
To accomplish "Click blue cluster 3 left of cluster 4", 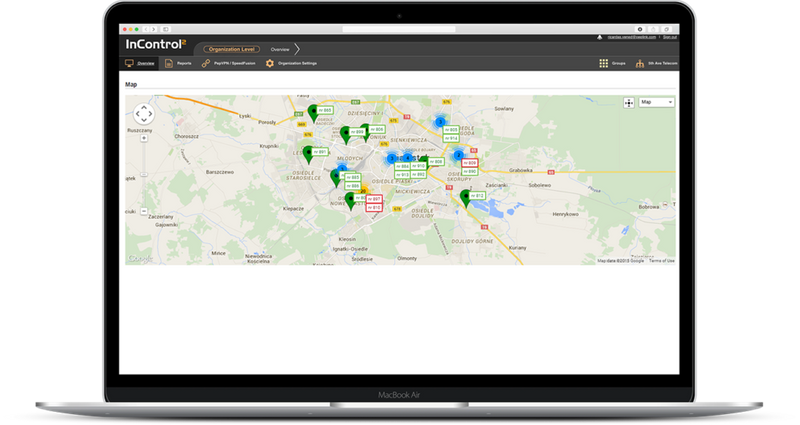I will pyautogui.click(x=391, y=159).
